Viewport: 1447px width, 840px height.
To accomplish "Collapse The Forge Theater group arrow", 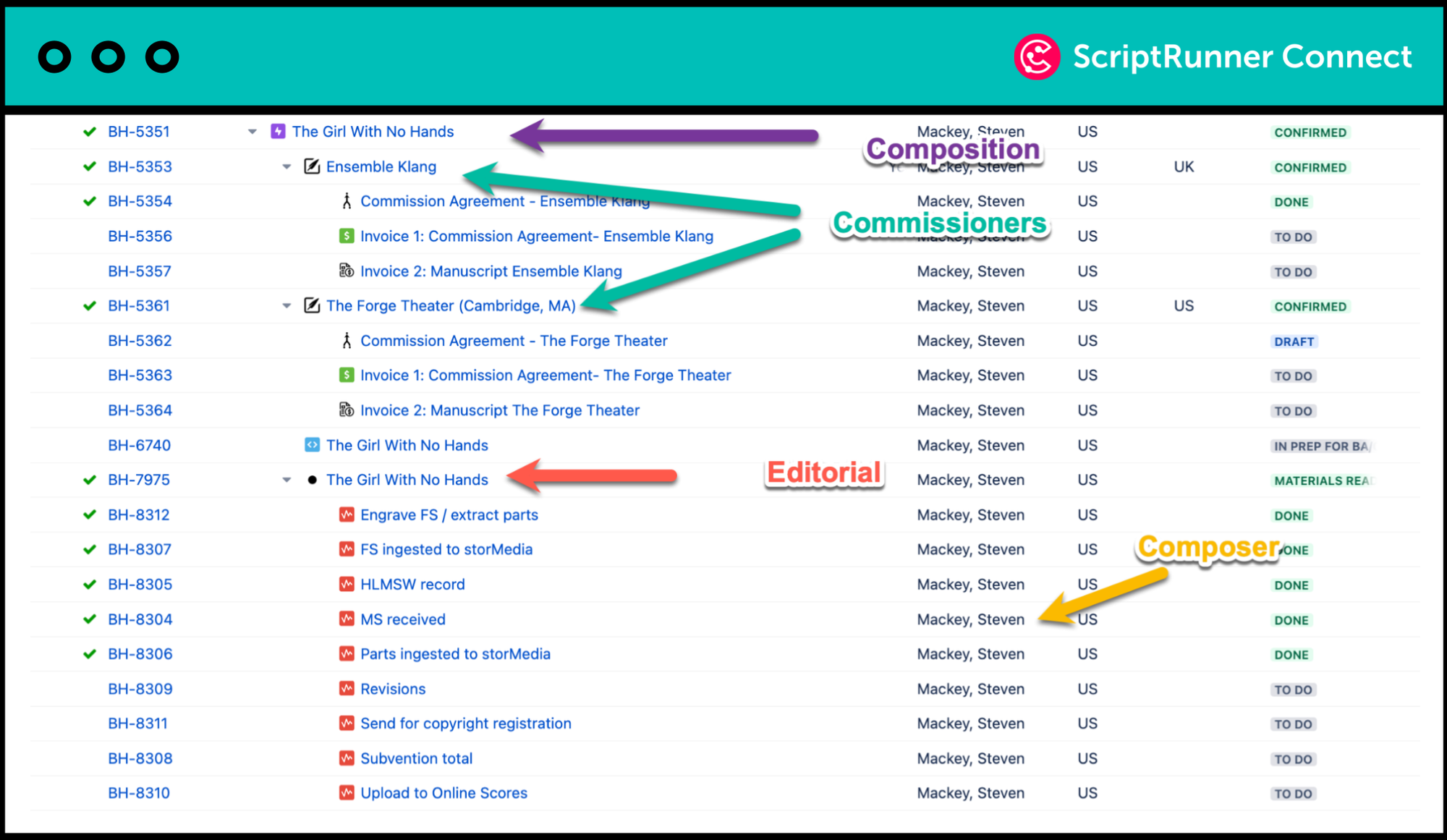I will coord(287,306).
